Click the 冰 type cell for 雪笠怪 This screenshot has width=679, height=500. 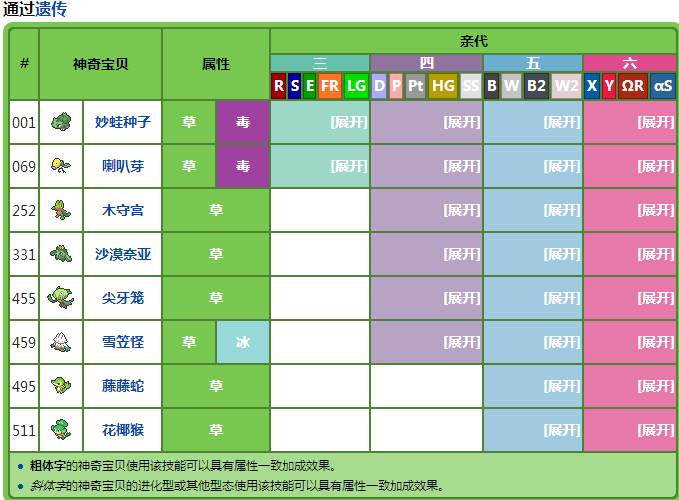[243, 342]
